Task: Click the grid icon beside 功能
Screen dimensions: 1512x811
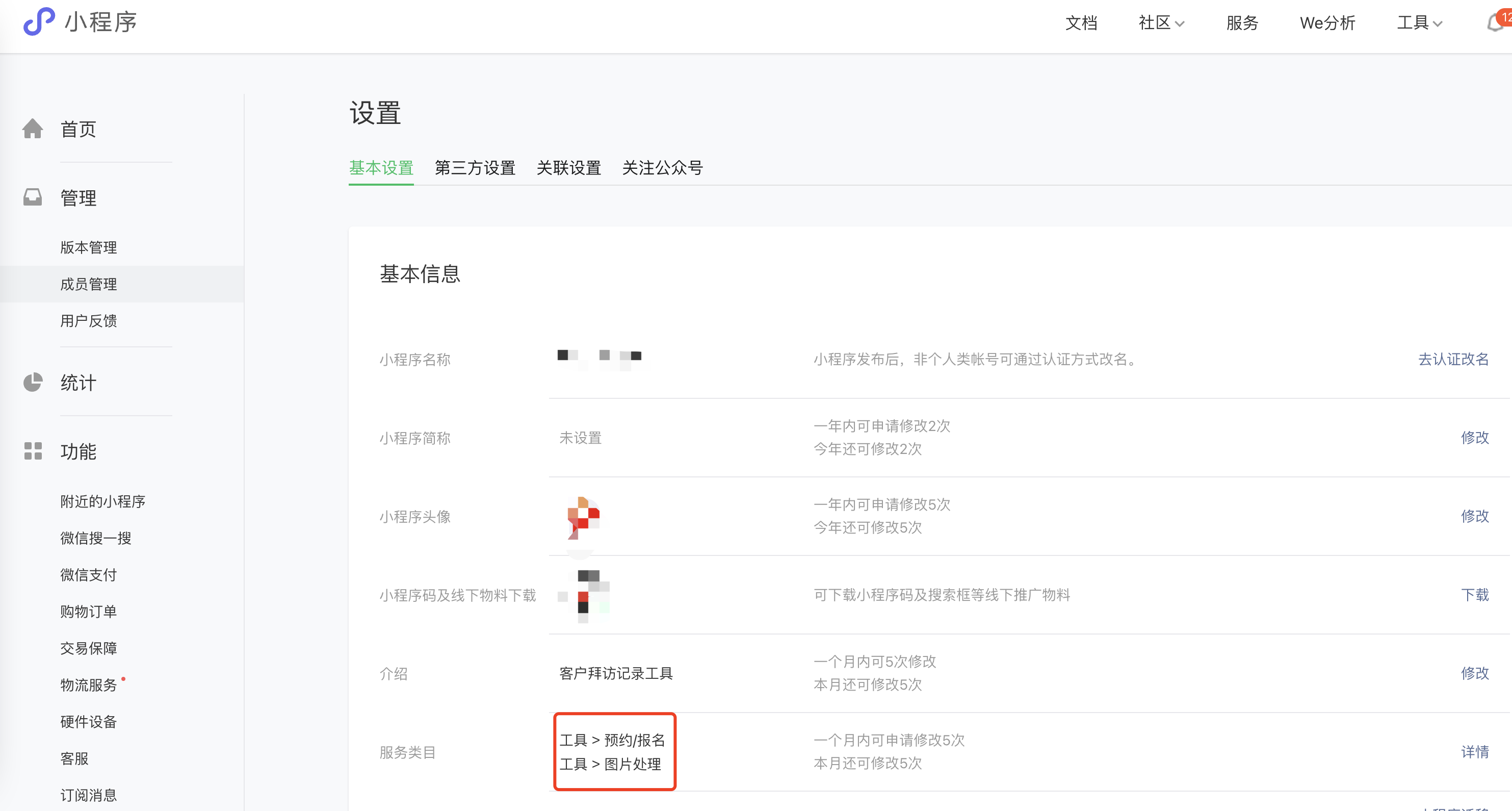Action: pyautogui.click(x=33, y=451)
